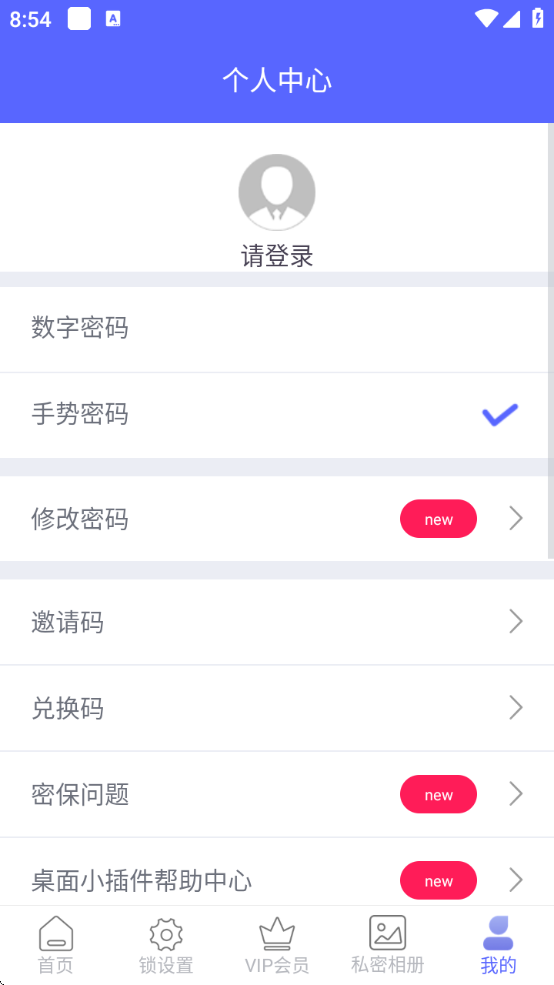Screen dimensions: 554x985
Task: Select the 我的 person icon
Action: coord(498,933)
